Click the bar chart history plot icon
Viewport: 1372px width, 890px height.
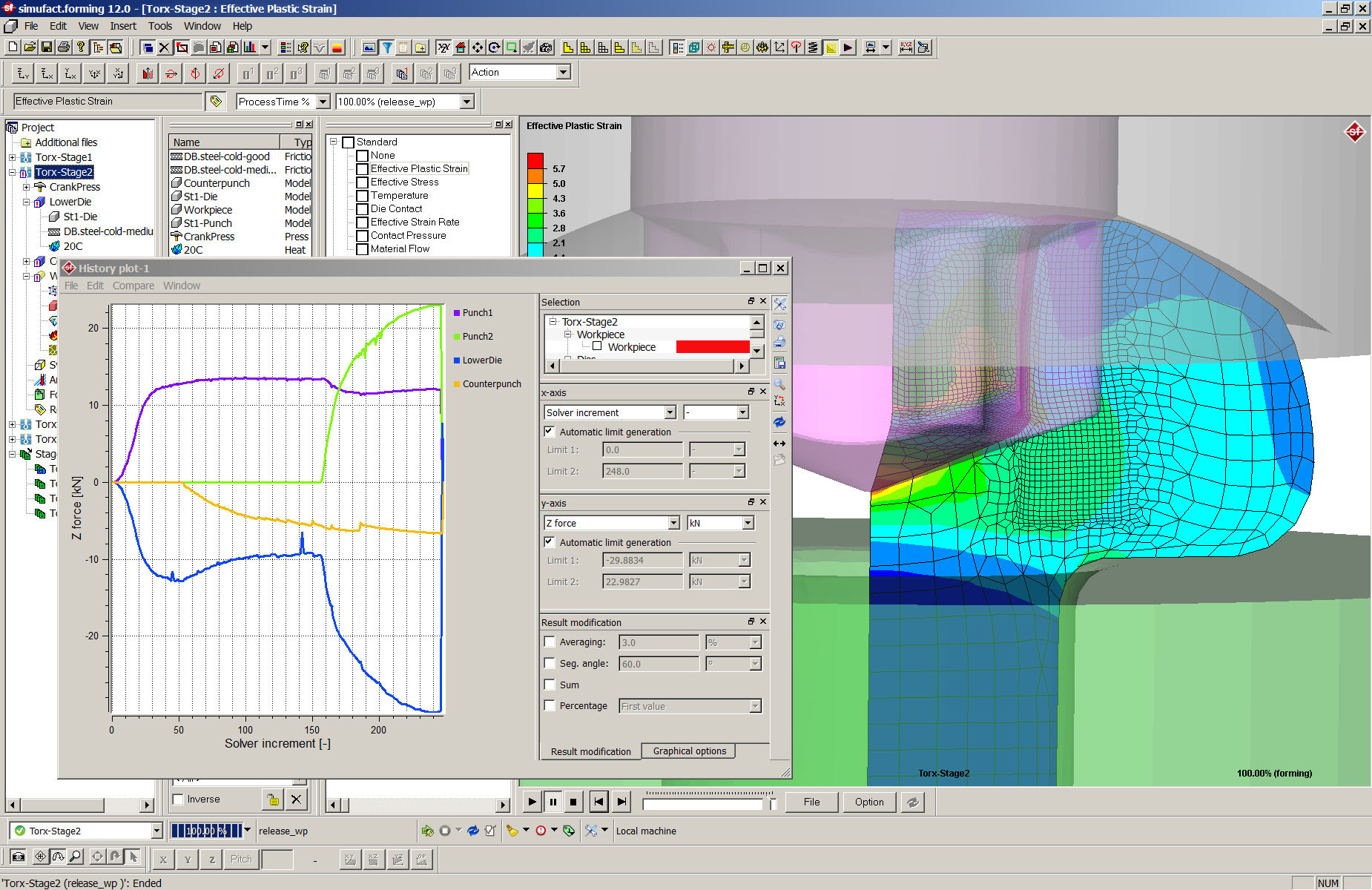(250, 47)
